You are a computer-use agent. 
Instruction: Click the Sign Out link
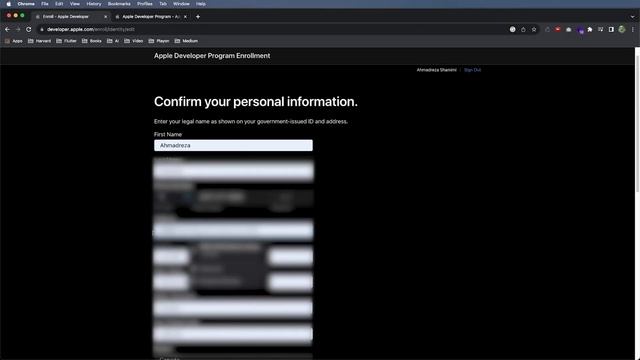pos(472,70)
